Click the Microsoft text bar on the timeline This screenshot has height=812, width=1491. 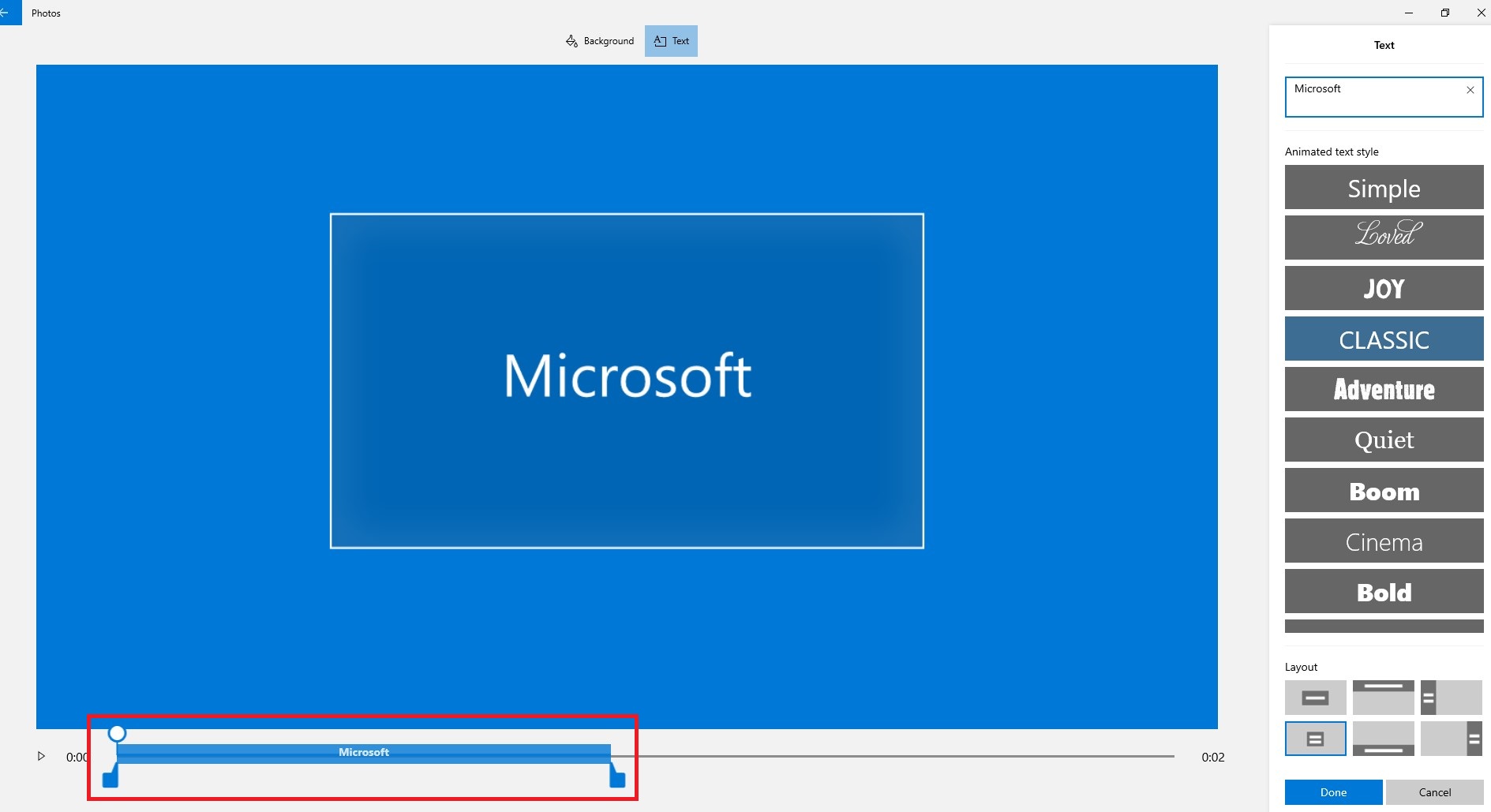click(x=364, y=753)
